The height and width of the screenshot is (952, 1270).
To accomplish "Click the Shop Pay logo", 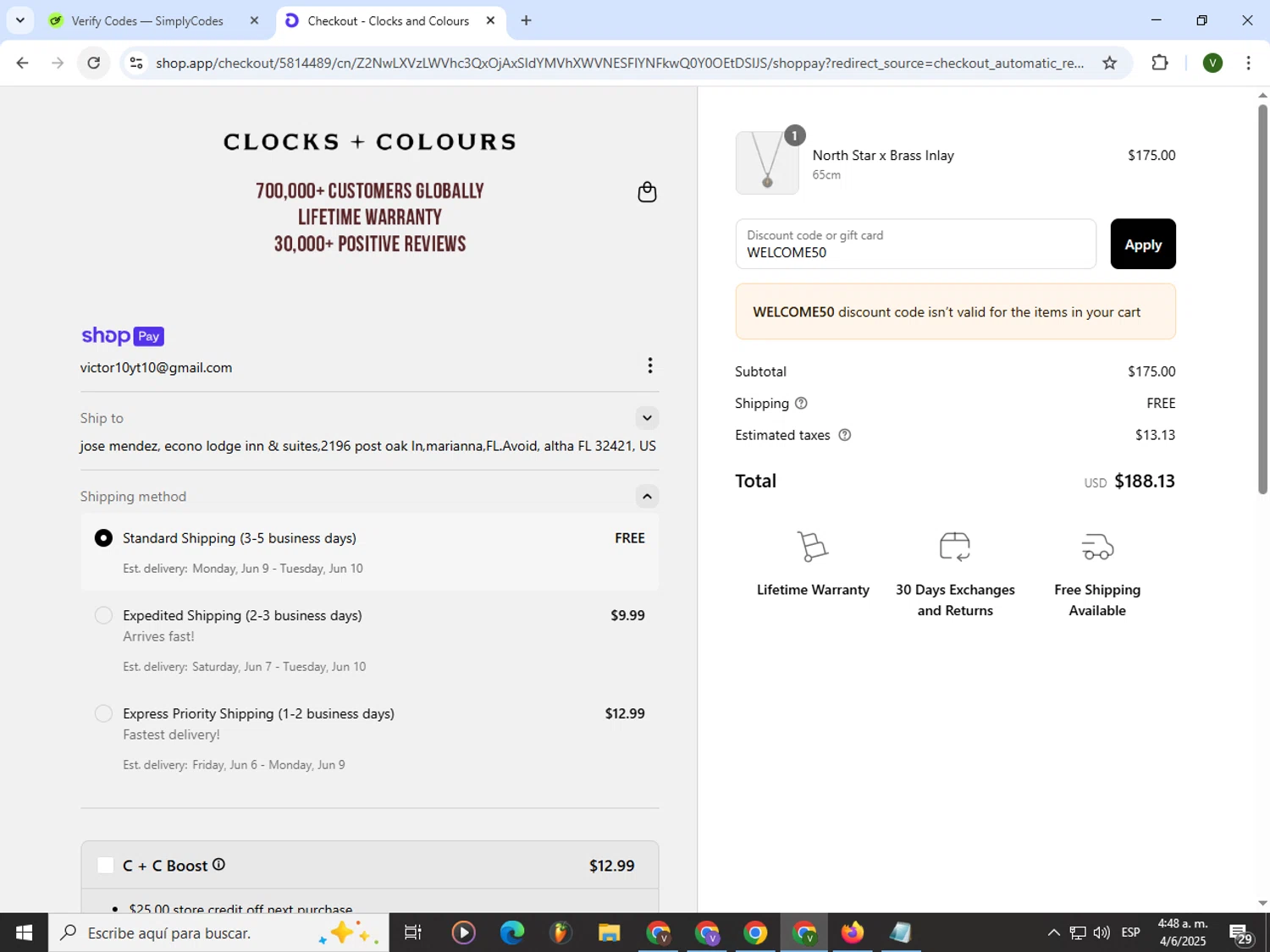I will 123,336.
